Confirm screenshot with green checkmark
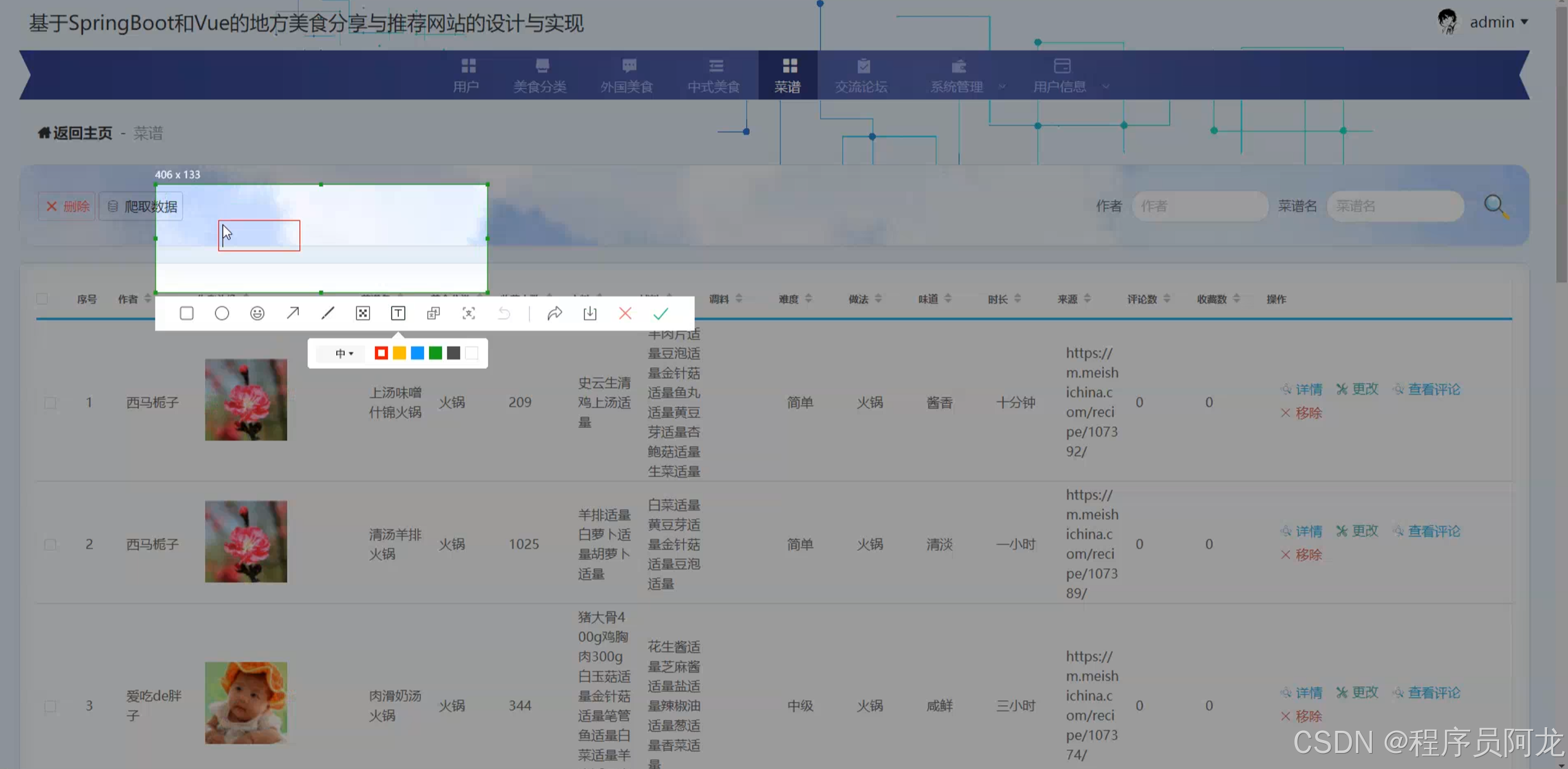Viewport: 1568px width, 769px height. tap(660, 314)
